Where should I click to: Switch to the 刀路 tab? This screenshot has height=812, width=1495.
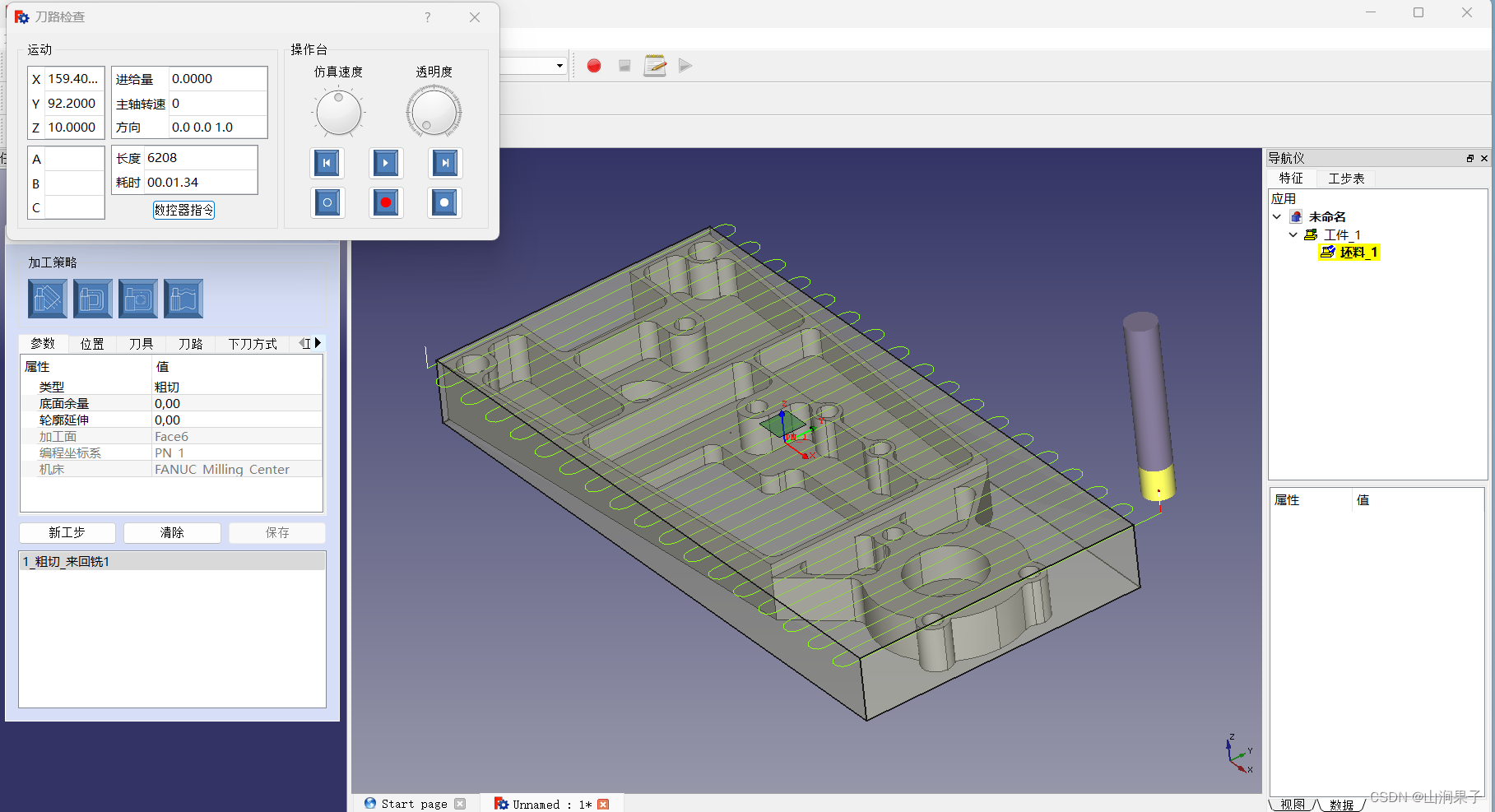tap(191, 344)
